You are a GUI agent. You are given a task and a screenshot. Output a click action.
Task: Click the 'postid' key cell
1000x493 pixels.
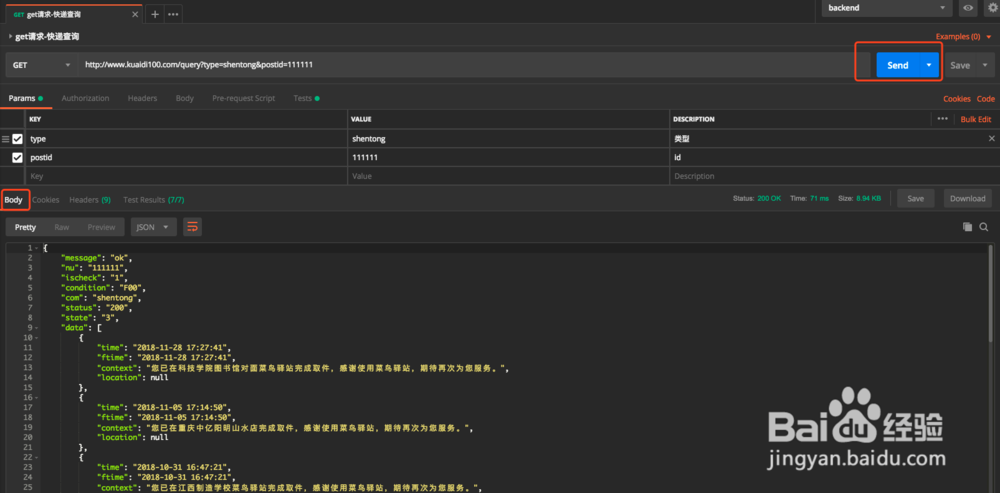tap(186, 158)
